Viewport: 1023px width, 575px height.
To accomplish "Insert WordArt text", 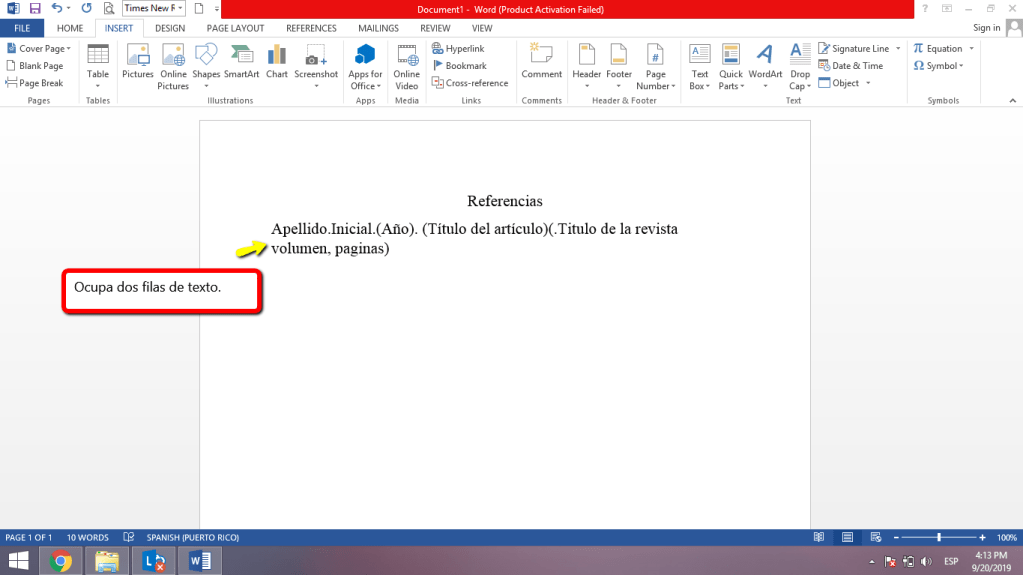I will [x=765, y=65].
